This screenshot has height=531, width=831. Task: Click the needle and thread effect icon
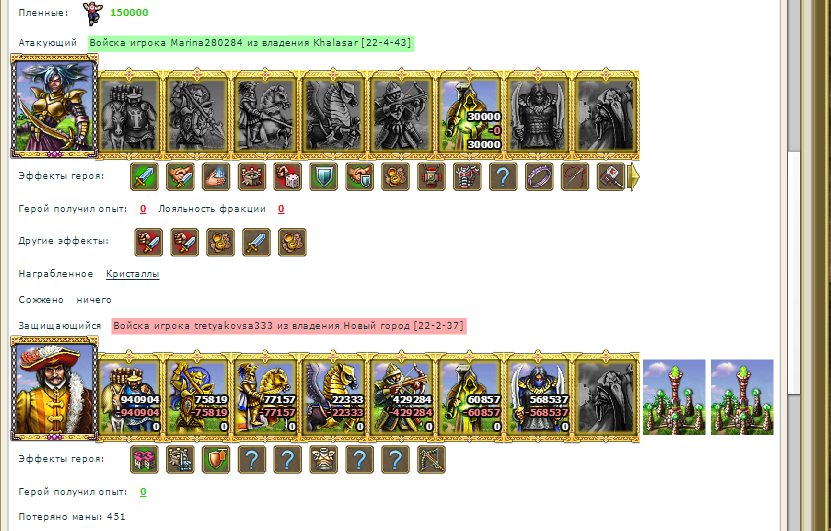click(575, 176)
